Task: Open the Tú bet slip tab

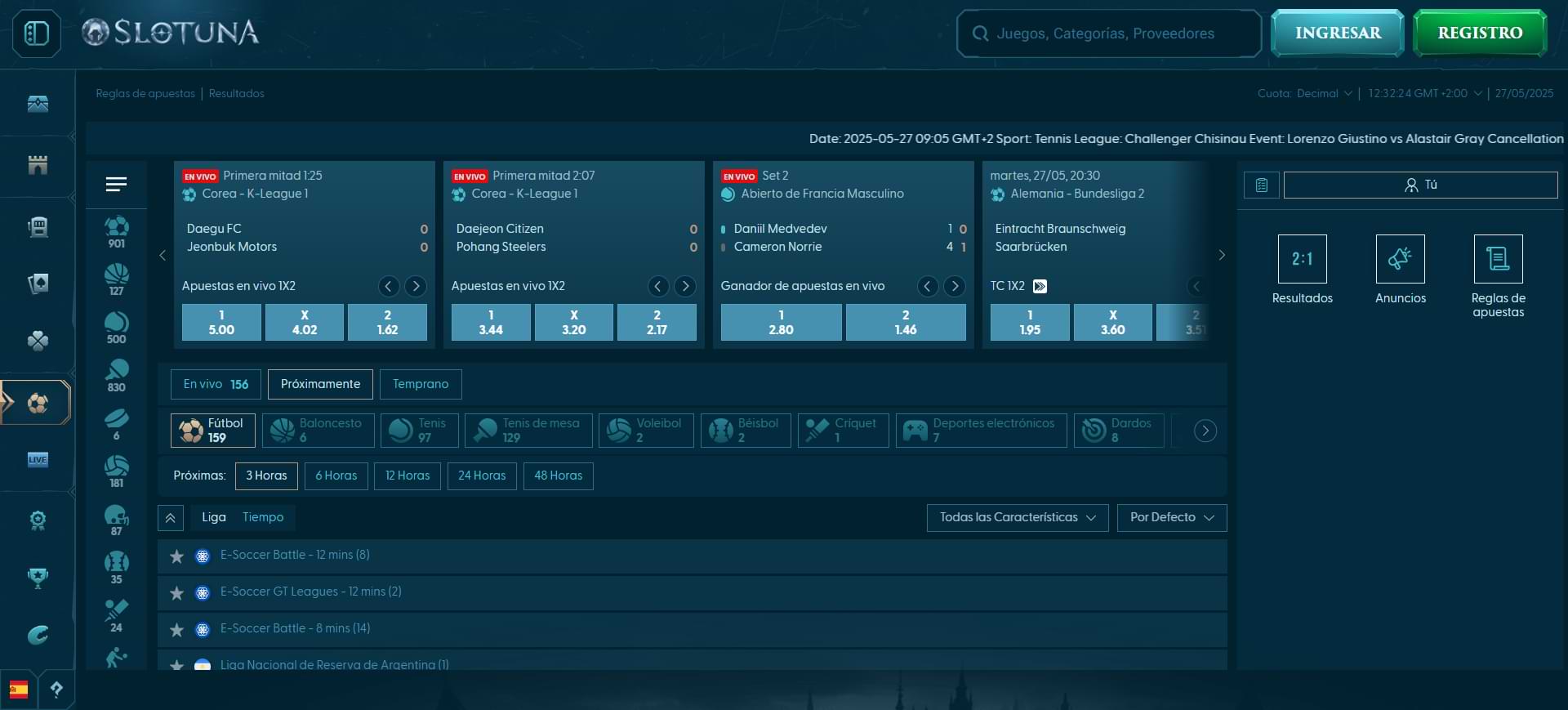Action: 1420,185
